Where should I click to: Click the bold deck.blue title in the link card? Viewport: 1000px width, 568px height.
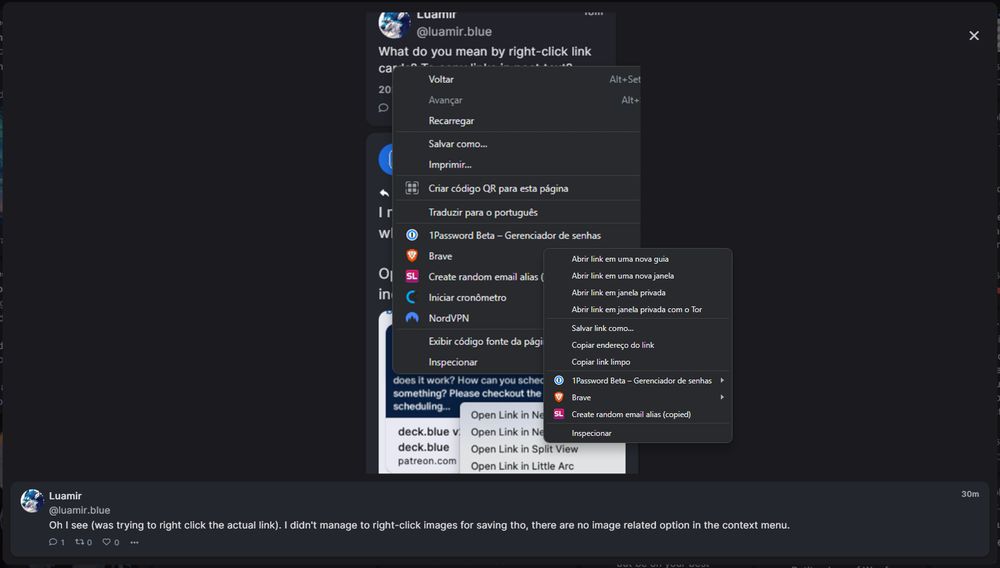coord(423,447)
